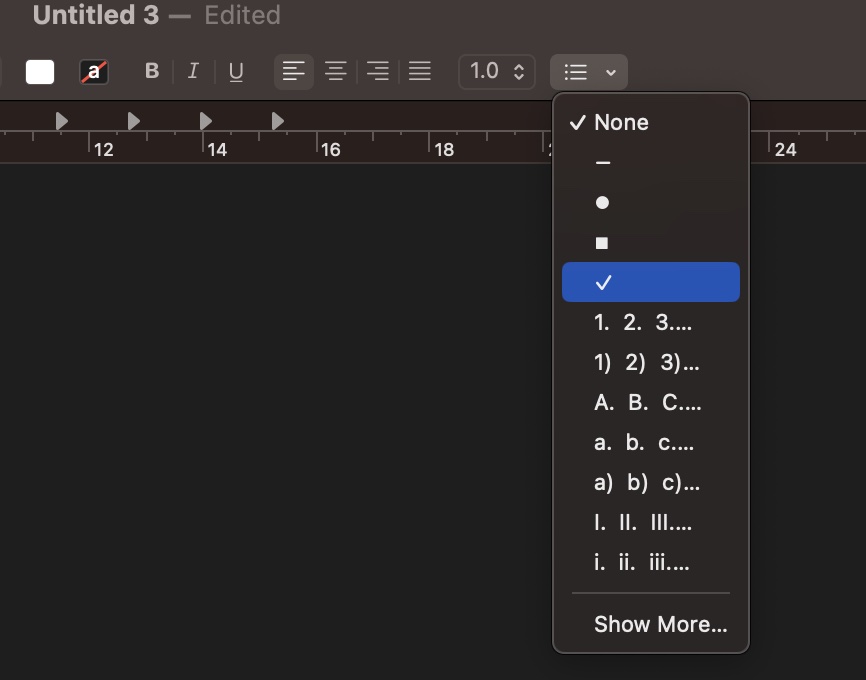Justify the paragraph text
The height and width of the screenshot is (680, 866).
pyautogui.click(x=419, y=71)
